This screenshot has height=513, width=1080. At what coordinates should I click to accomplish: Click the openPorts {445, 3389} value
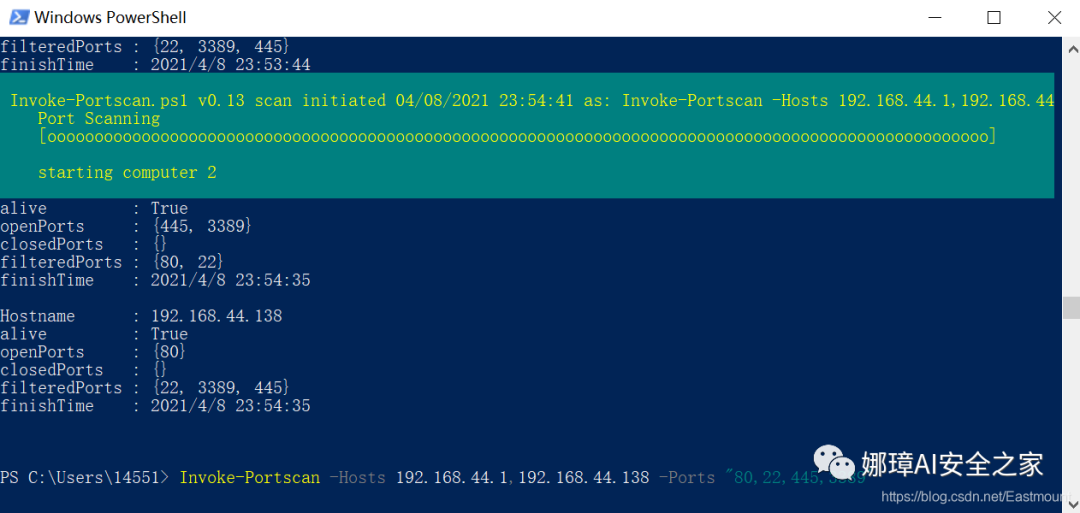click(x=202, y=227)
